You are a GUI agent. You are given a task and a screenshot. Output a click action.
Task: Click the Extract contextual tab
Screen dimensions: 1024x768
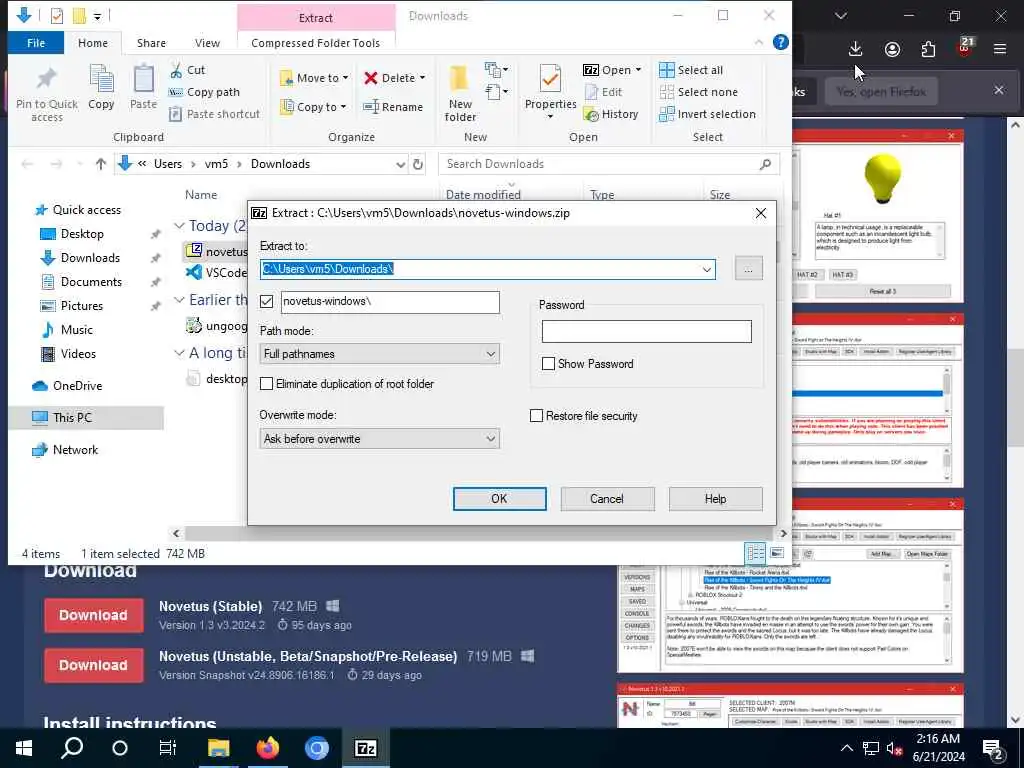click(315, 18)
